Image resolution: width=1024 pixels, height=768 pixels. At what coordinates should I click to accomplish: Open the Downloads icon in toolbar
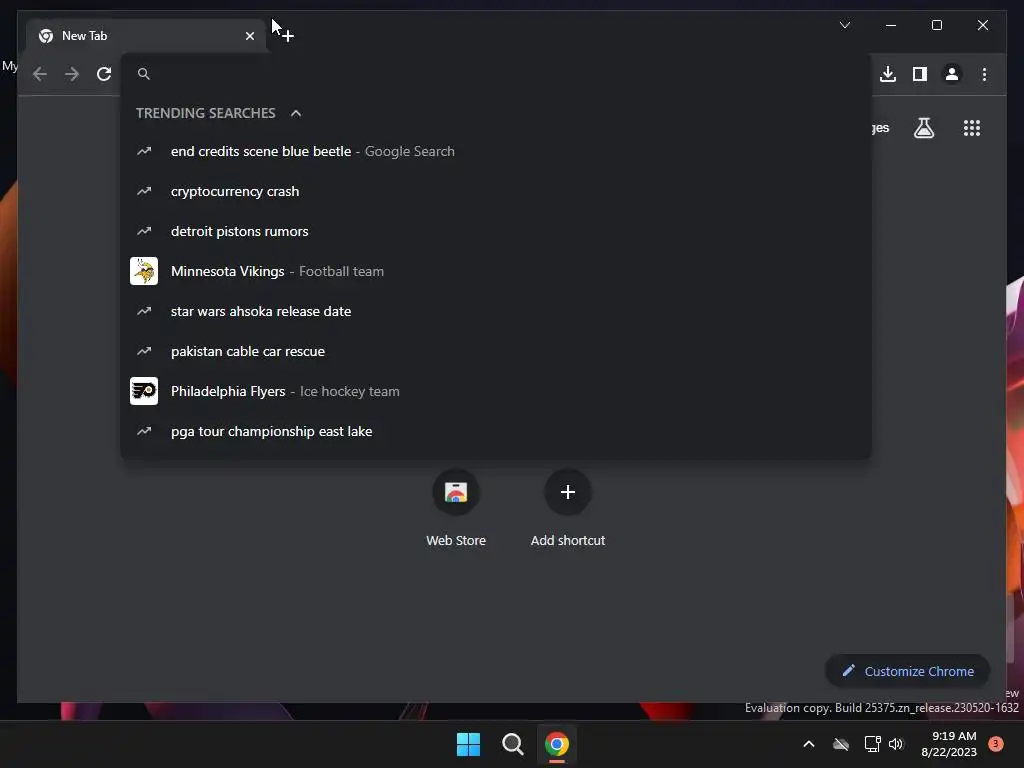[x=888, y=74]
